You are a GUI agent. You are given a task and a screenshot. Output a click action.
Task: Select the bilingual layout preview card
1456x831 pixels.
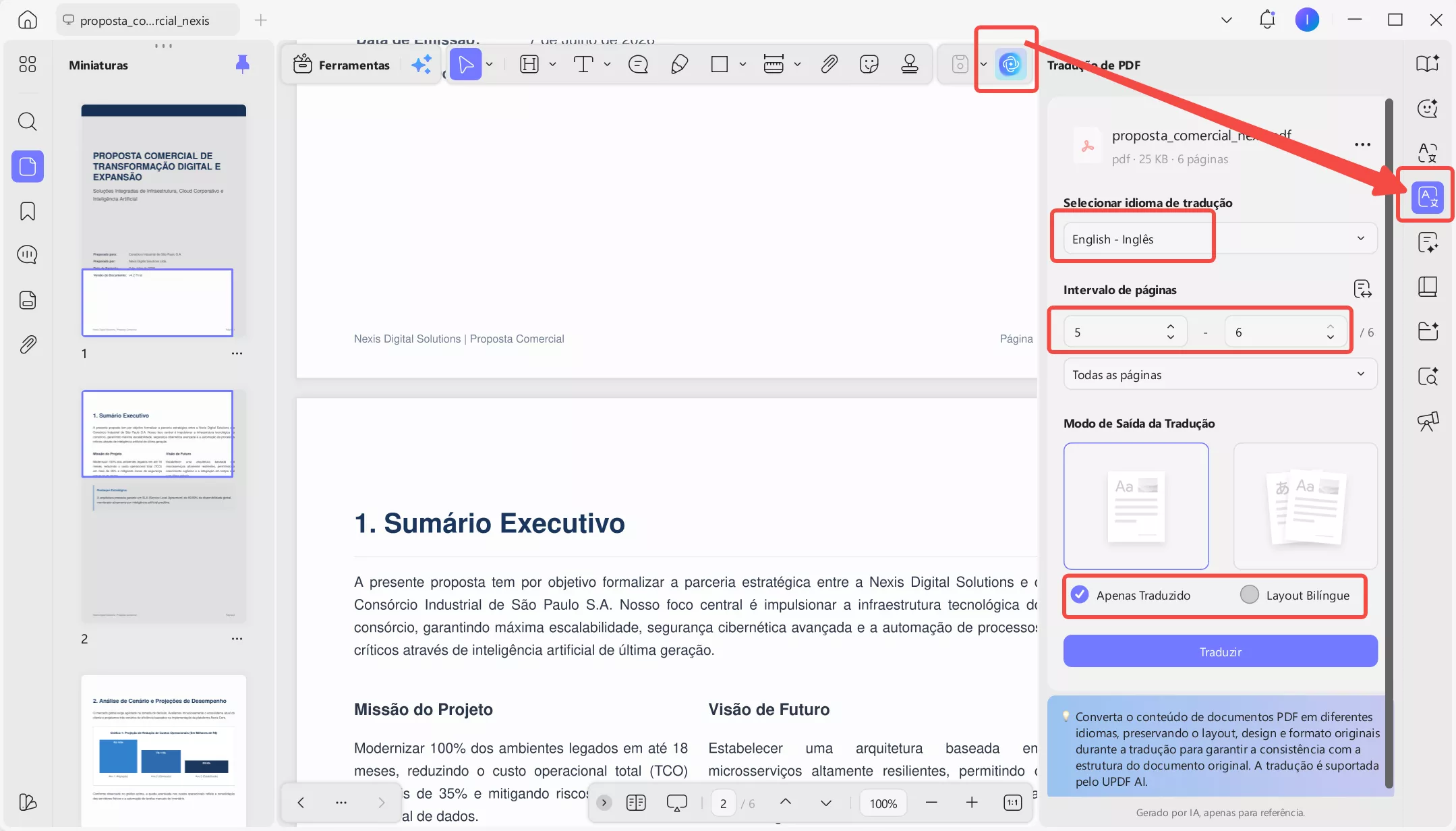tap(1305, 506)
